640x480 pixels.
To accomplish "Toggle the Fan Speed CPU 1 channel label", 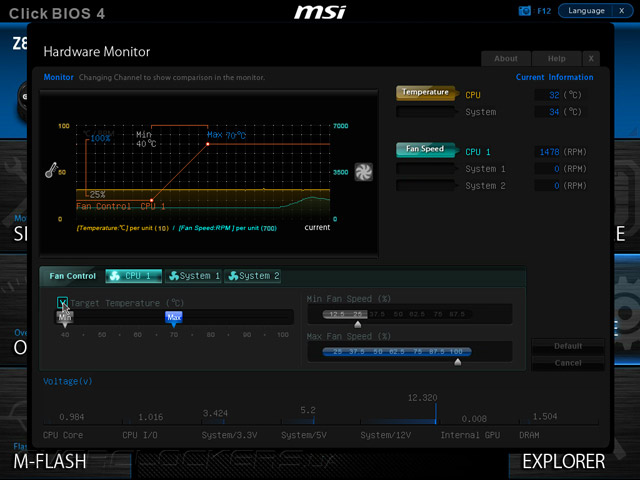I will tap(425, 149).
